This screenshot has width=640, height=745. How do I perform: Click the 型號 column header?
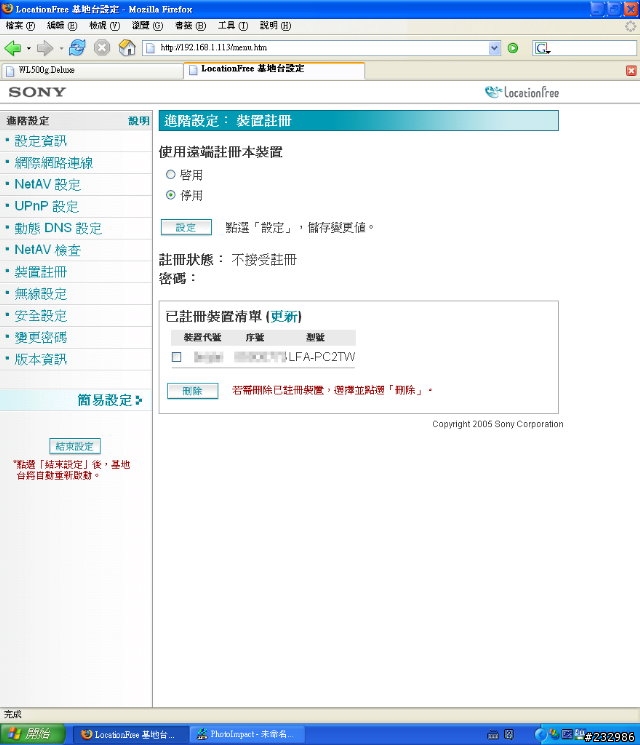(315, 337)
